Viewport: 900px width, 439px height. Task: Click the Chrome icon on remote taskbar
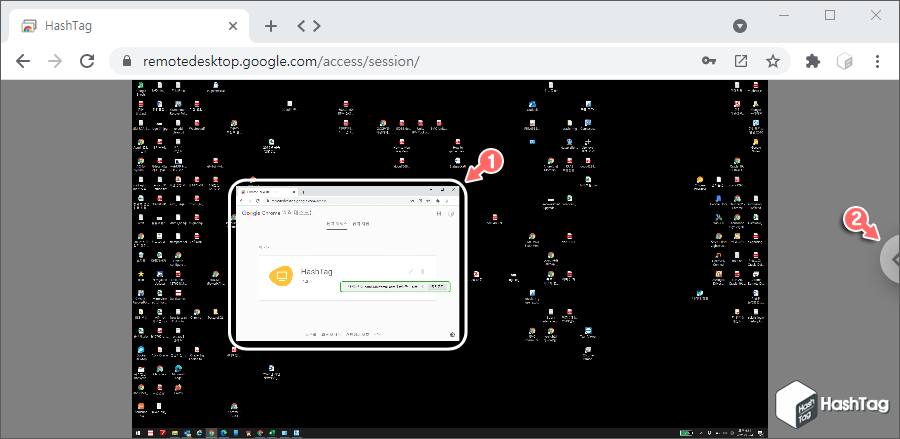pos(211,433)
